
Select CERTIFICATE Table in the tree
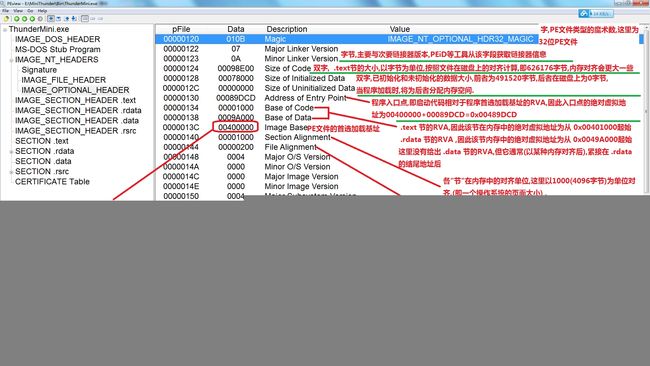coord(52,182)
